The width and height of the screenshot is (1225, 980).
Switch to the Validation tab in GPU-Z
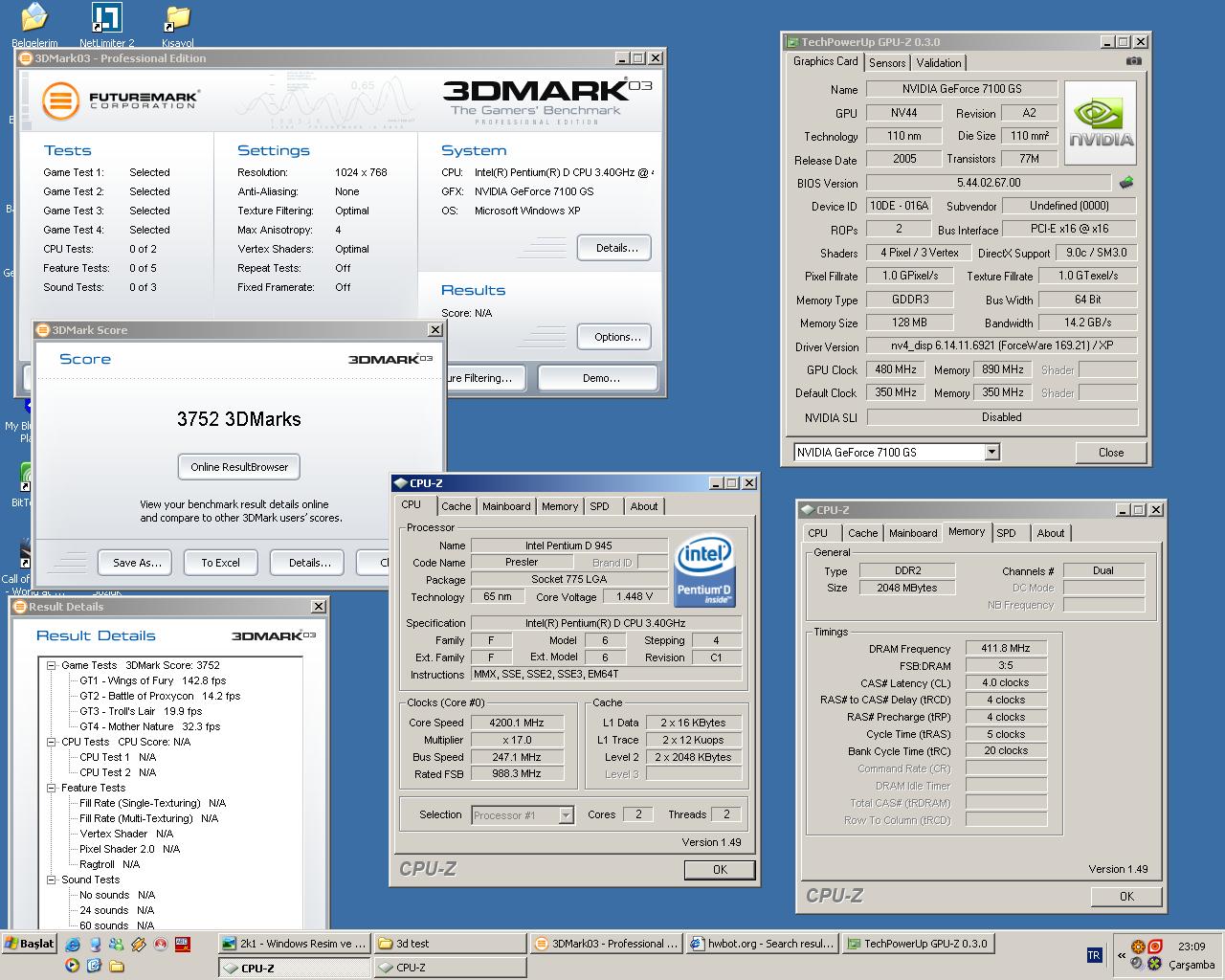(939, 63)
